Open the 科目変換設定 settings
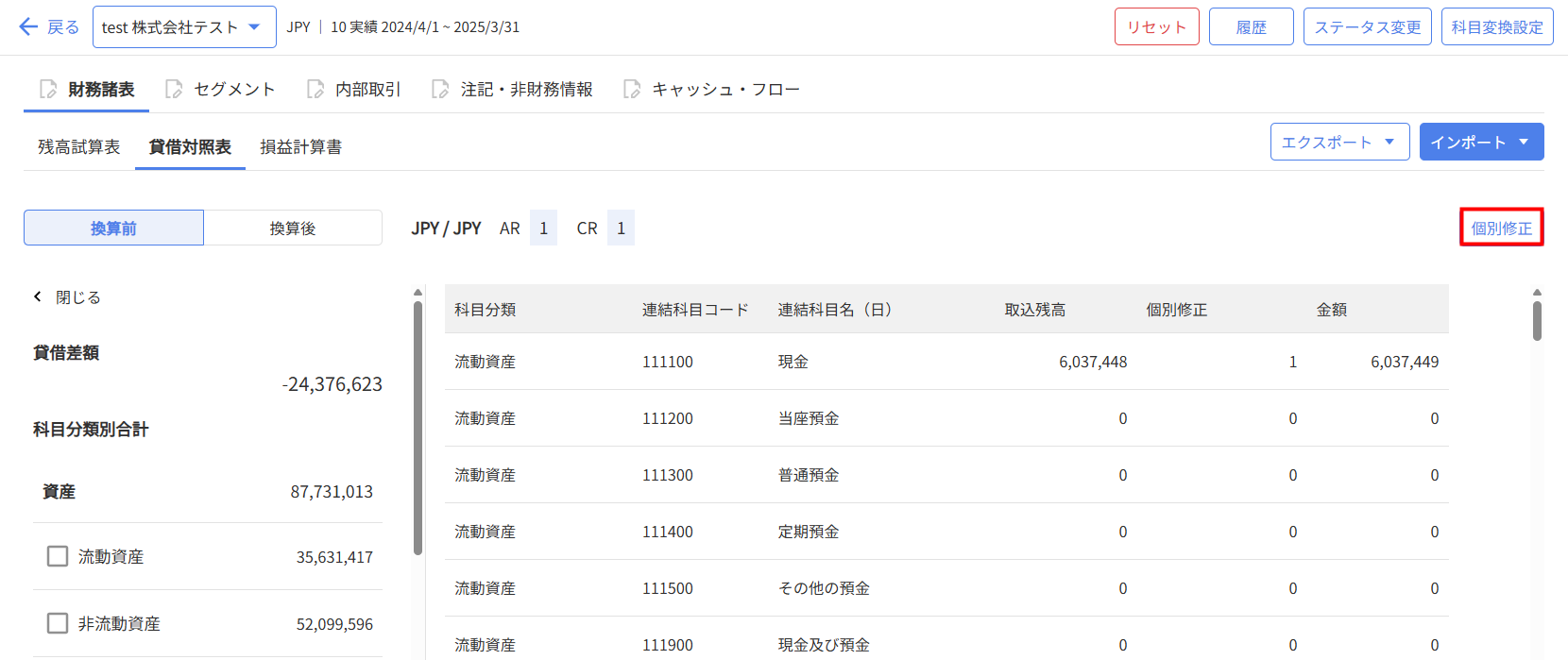 pos(1496,27)
